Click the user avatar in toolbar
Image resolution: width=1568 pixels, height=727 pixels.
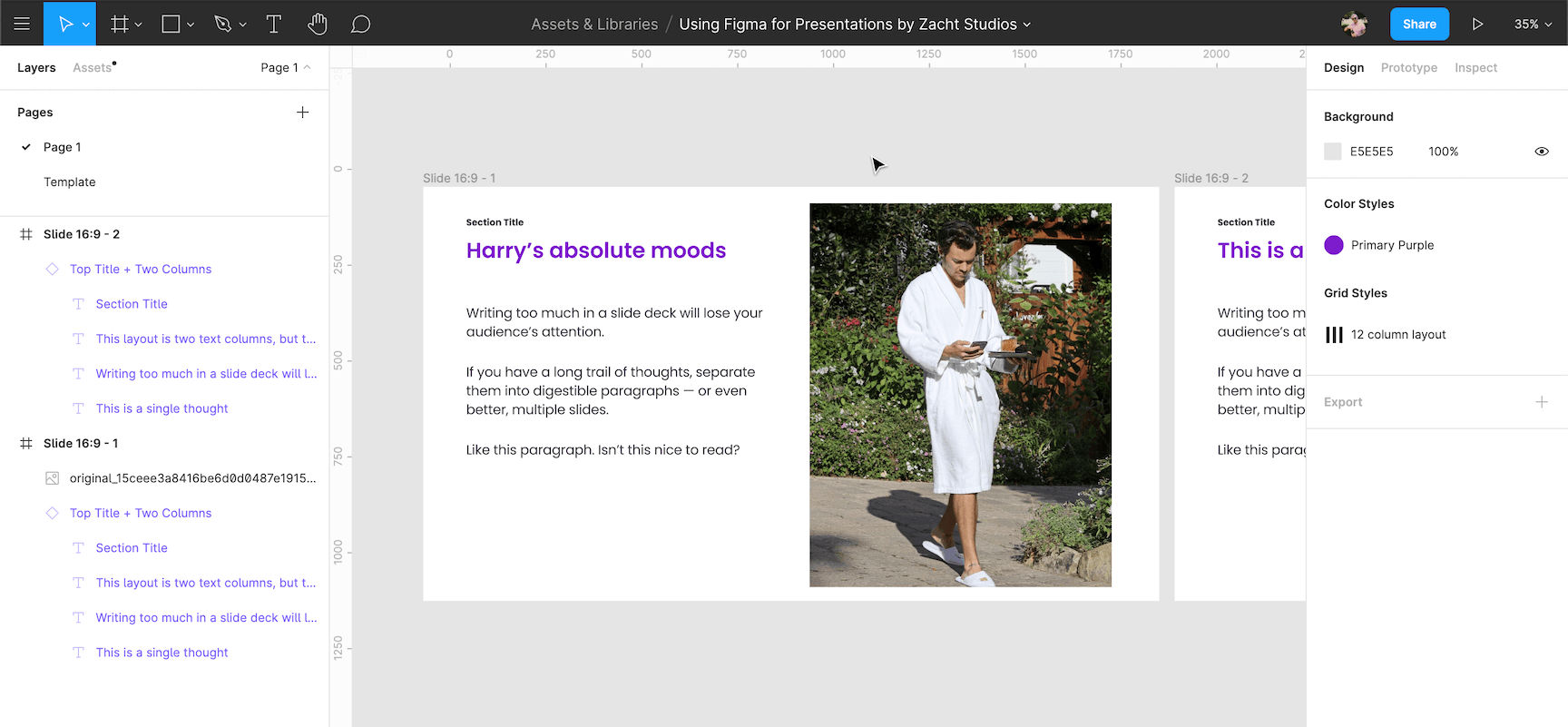[x=1354, y=24]
